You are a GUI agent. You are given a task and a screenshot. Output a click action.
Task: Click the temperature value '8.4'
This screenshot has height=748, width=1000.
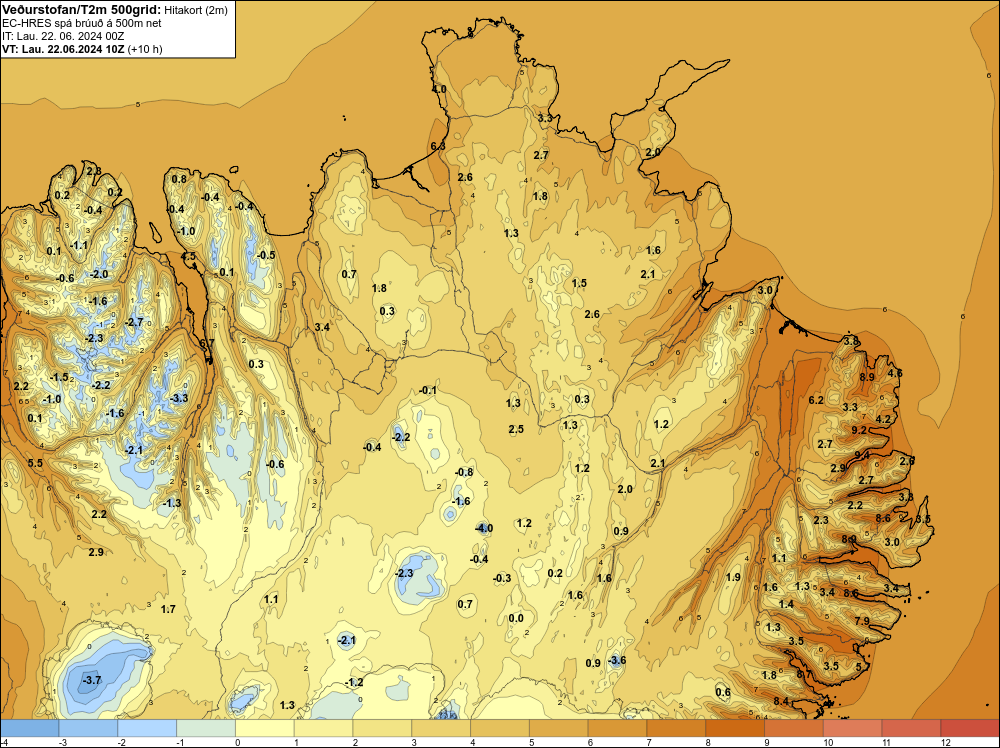[781, 701]
